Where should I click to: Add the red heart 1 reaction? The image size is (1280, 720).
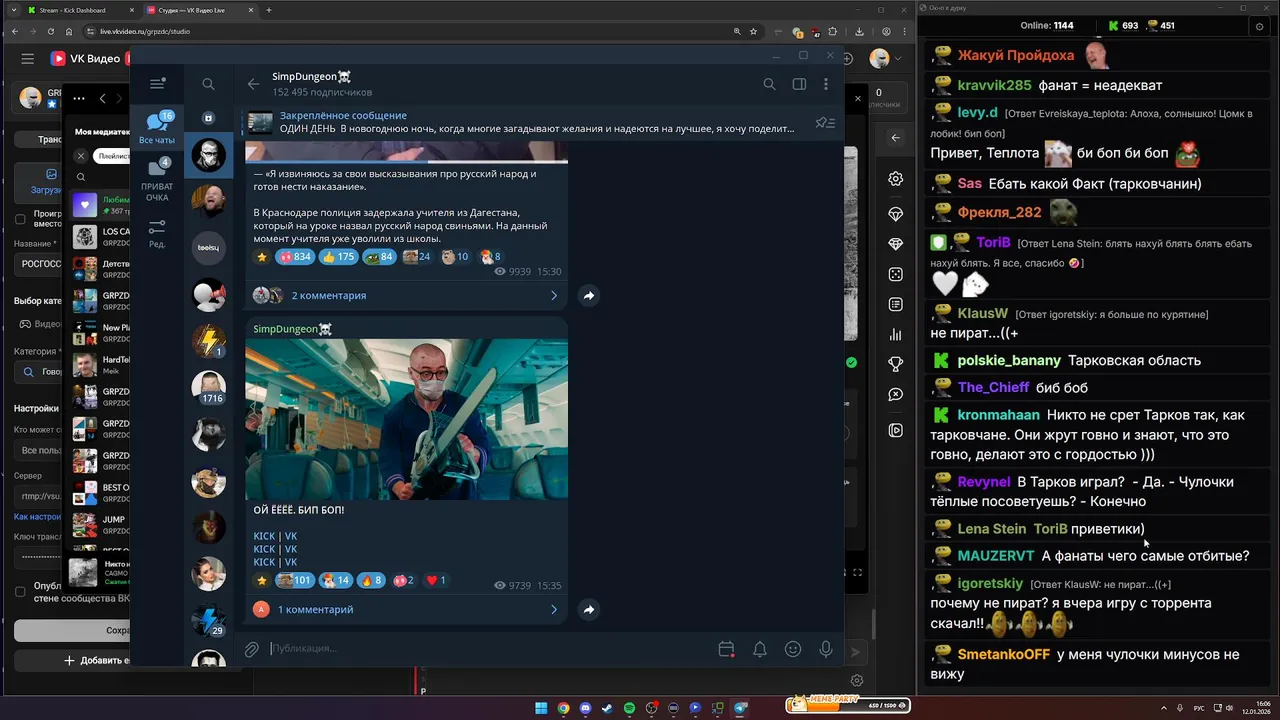[436, 580]
